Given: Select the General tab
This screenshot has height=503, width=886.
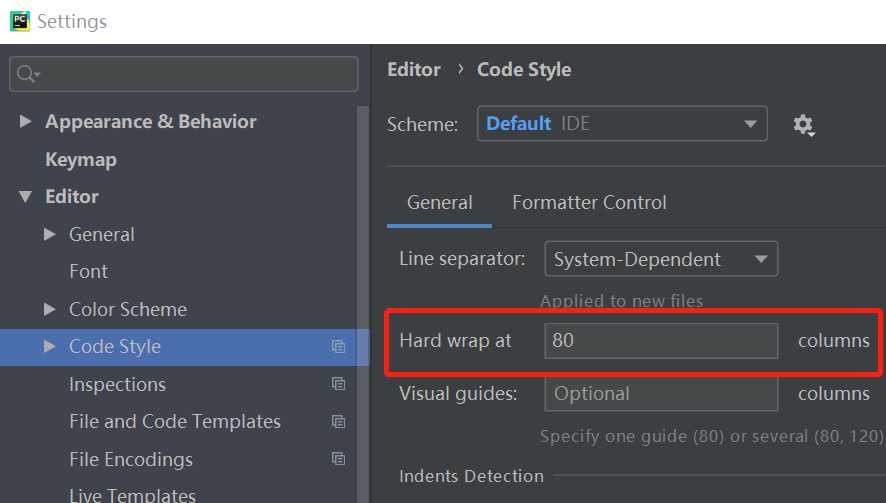Looking at the screenshot, I should coord(439,203).
